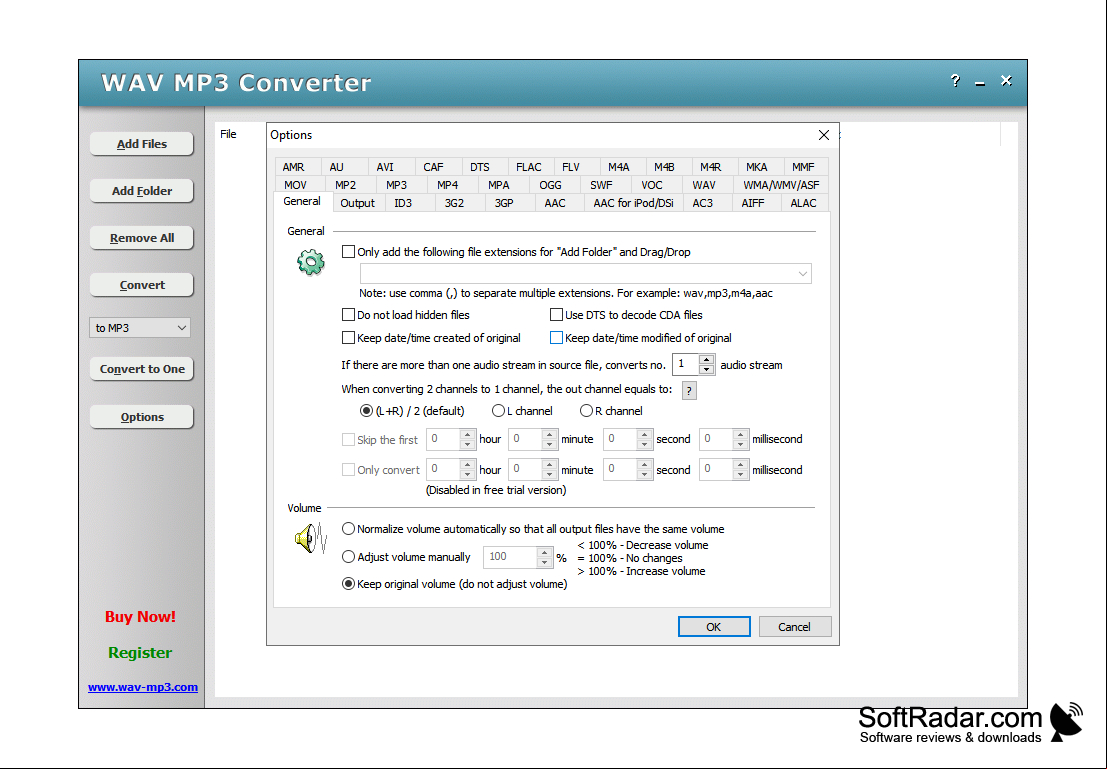Enable Keep date/time created of original
1107x769 pixels.
point(348,338)
